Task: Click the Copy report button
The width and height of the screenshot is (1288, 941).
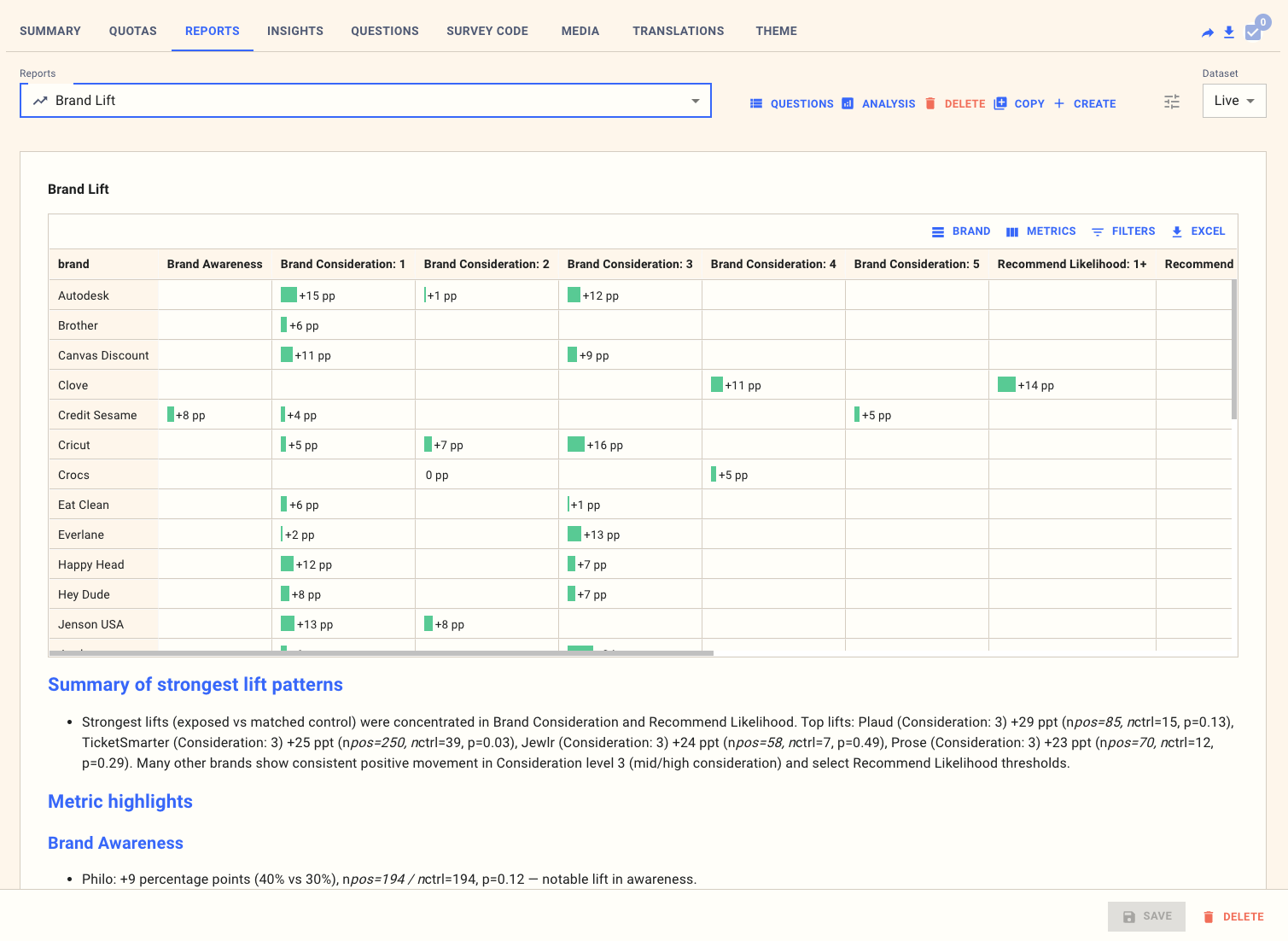Action: [x=1019, y=103]
